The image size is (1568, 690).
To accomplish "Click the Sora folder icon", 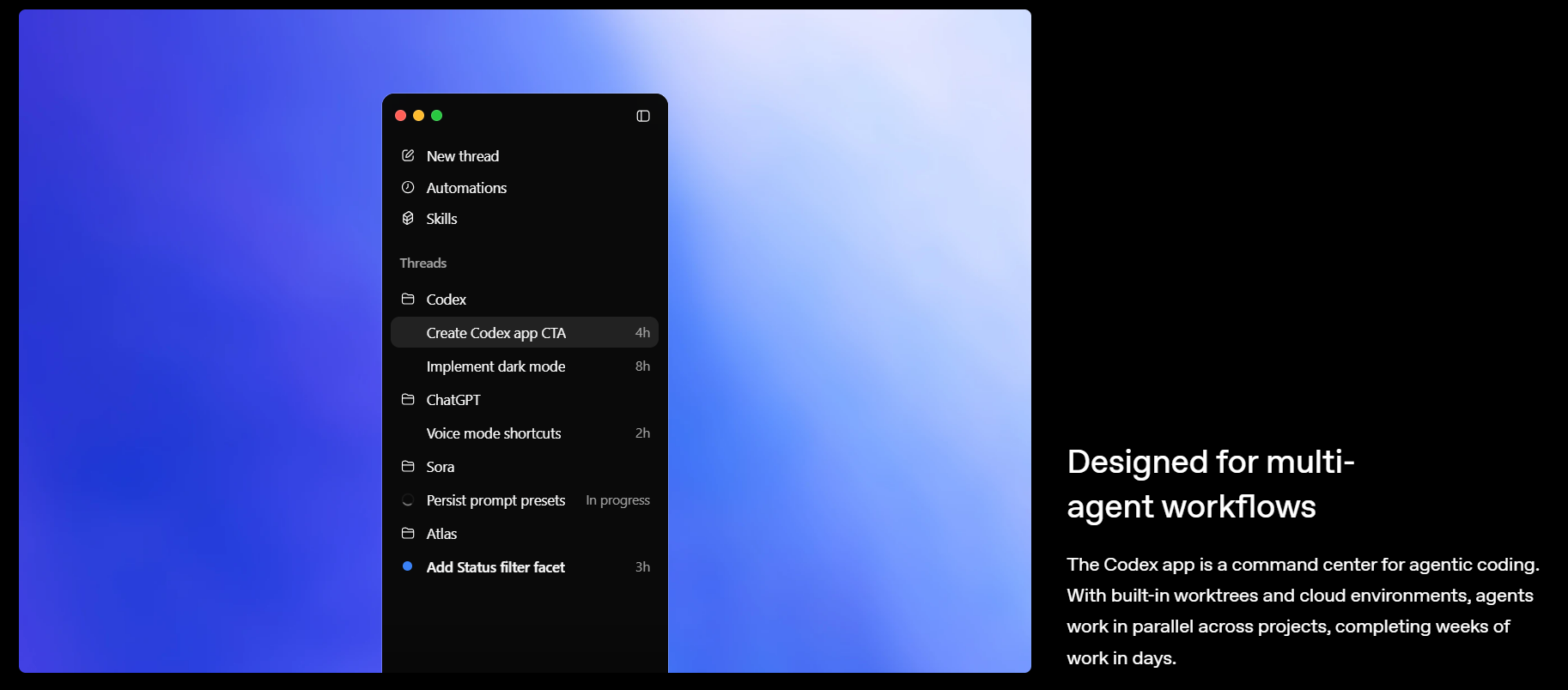I will pyautogui.click(x=408, y=466).
